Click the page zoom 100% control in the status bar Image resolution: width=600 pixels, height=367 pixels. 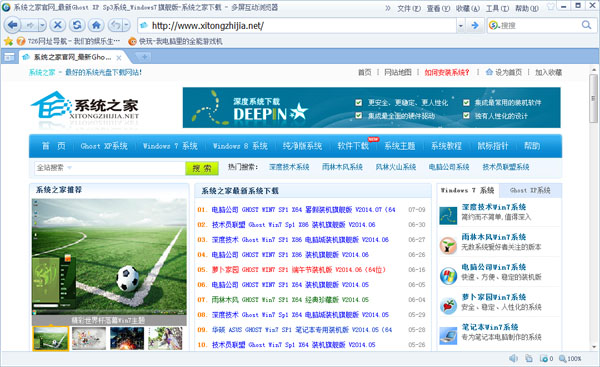click(570, 359)
